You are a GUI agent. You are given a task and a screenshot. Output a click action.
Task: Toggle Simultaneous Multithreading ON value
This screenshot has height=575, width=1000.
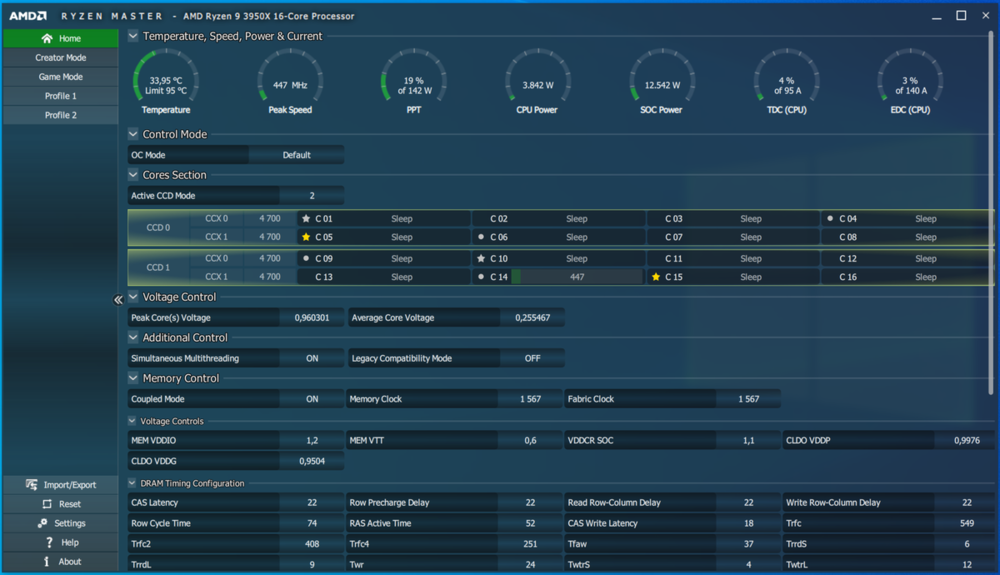pyautogui.click(x=312, y=358)
